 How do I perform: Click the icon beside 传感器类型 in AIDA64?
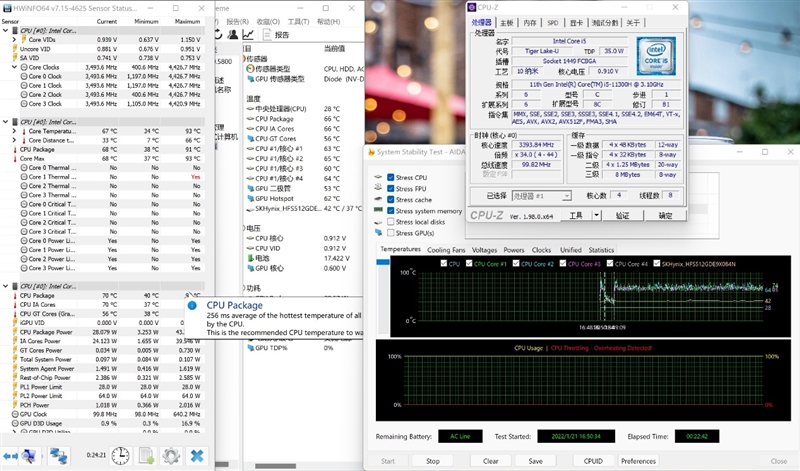[250, 69]
